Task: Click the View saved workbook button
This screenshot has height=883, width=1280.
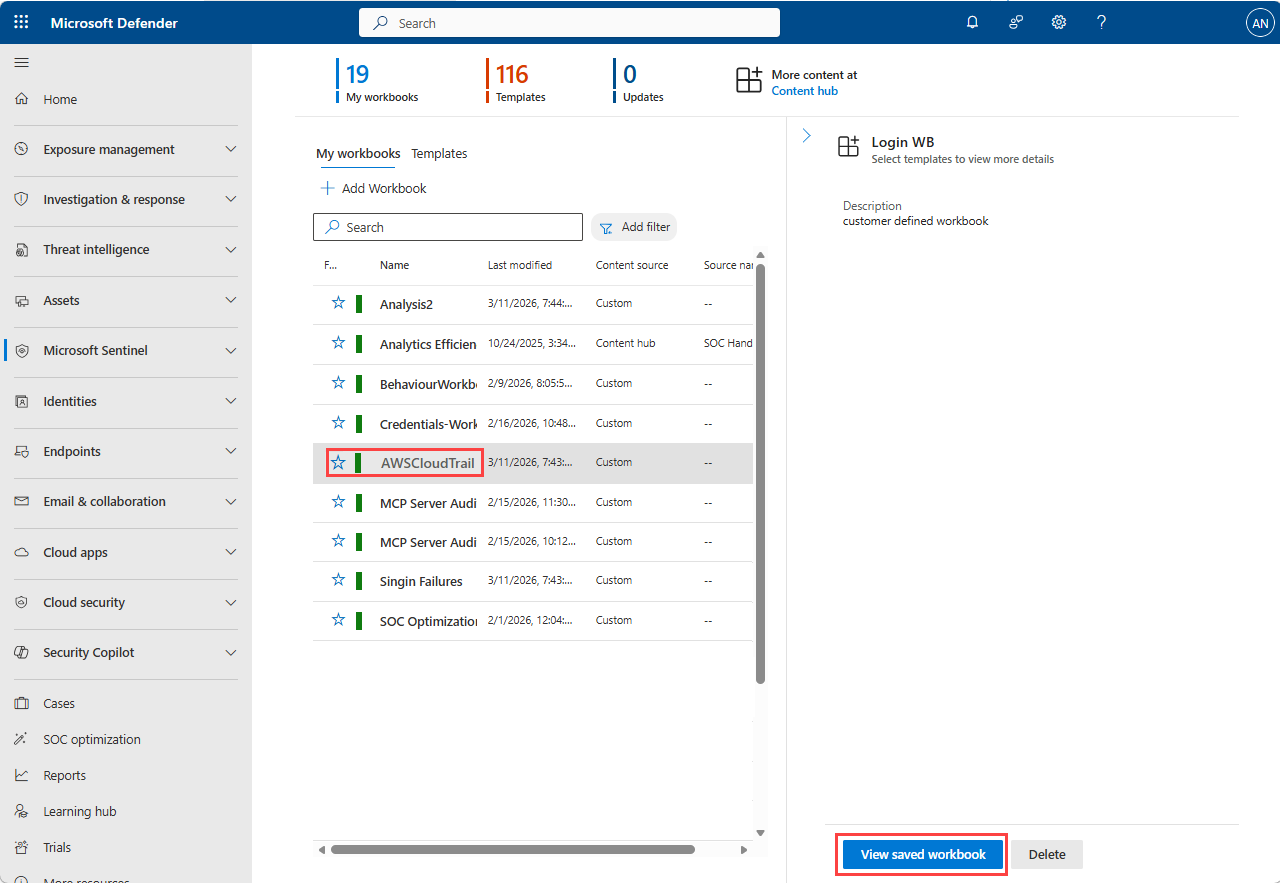Action: [x=923, y=854]
